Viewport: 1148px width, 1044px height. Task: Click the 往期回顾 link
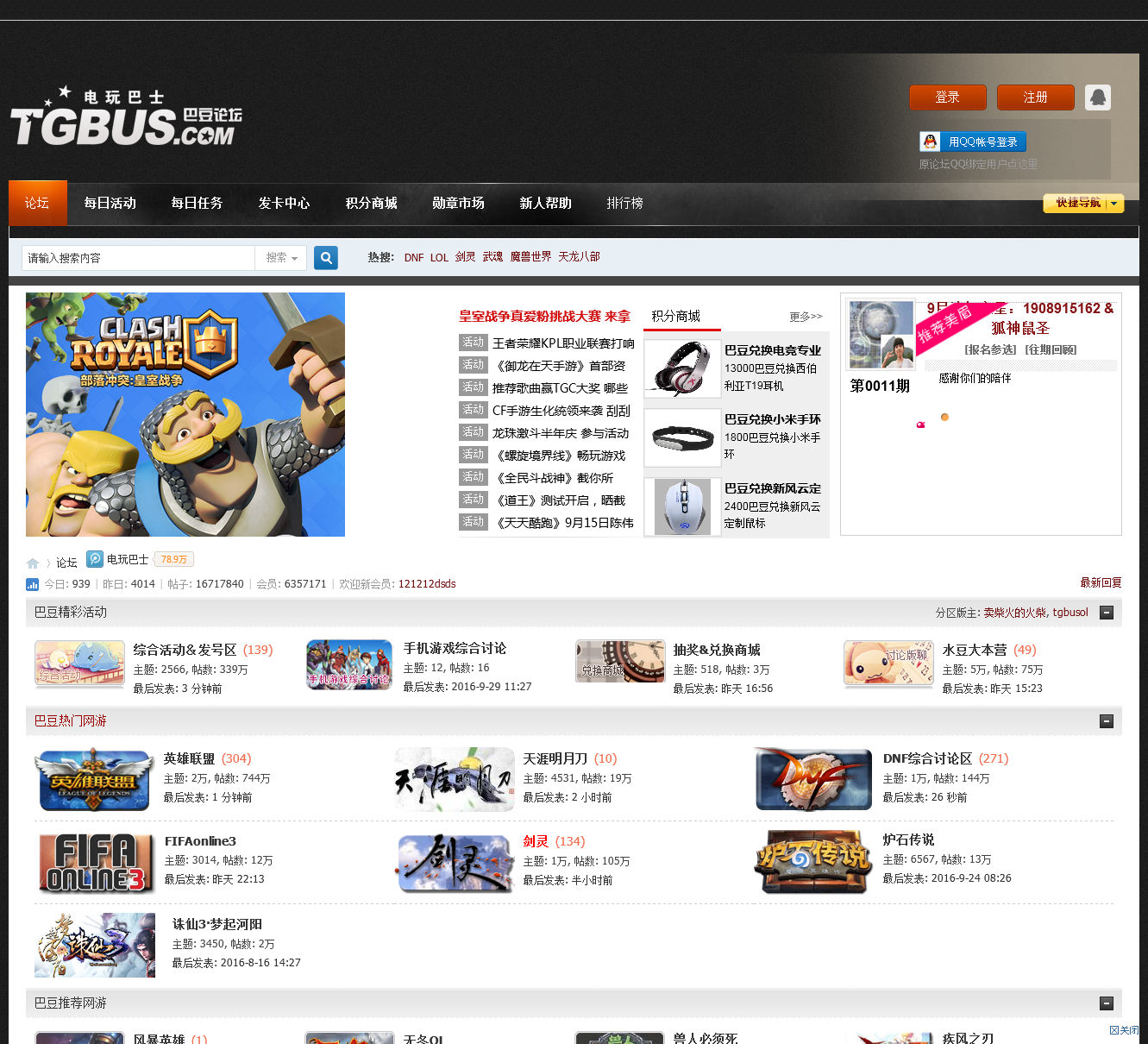[1051, 349]
